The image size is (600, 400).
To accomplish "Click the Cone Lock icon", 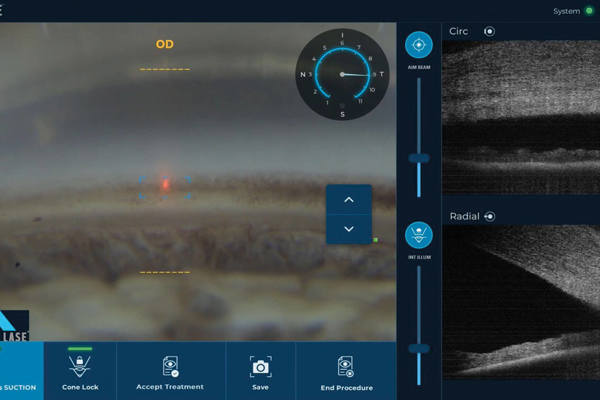I will point(79,367).
